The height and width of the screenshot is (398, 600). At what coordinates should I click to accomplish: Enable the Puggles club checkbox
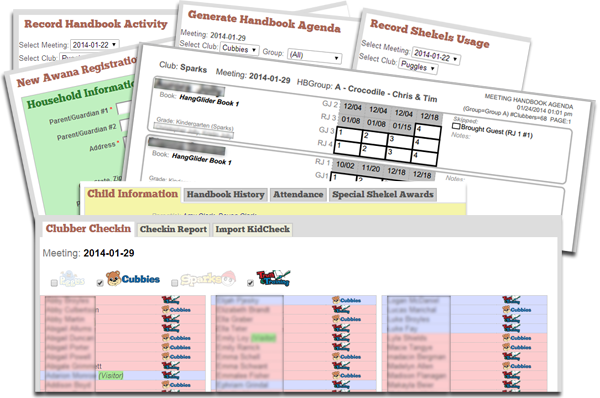click(54, 283)
